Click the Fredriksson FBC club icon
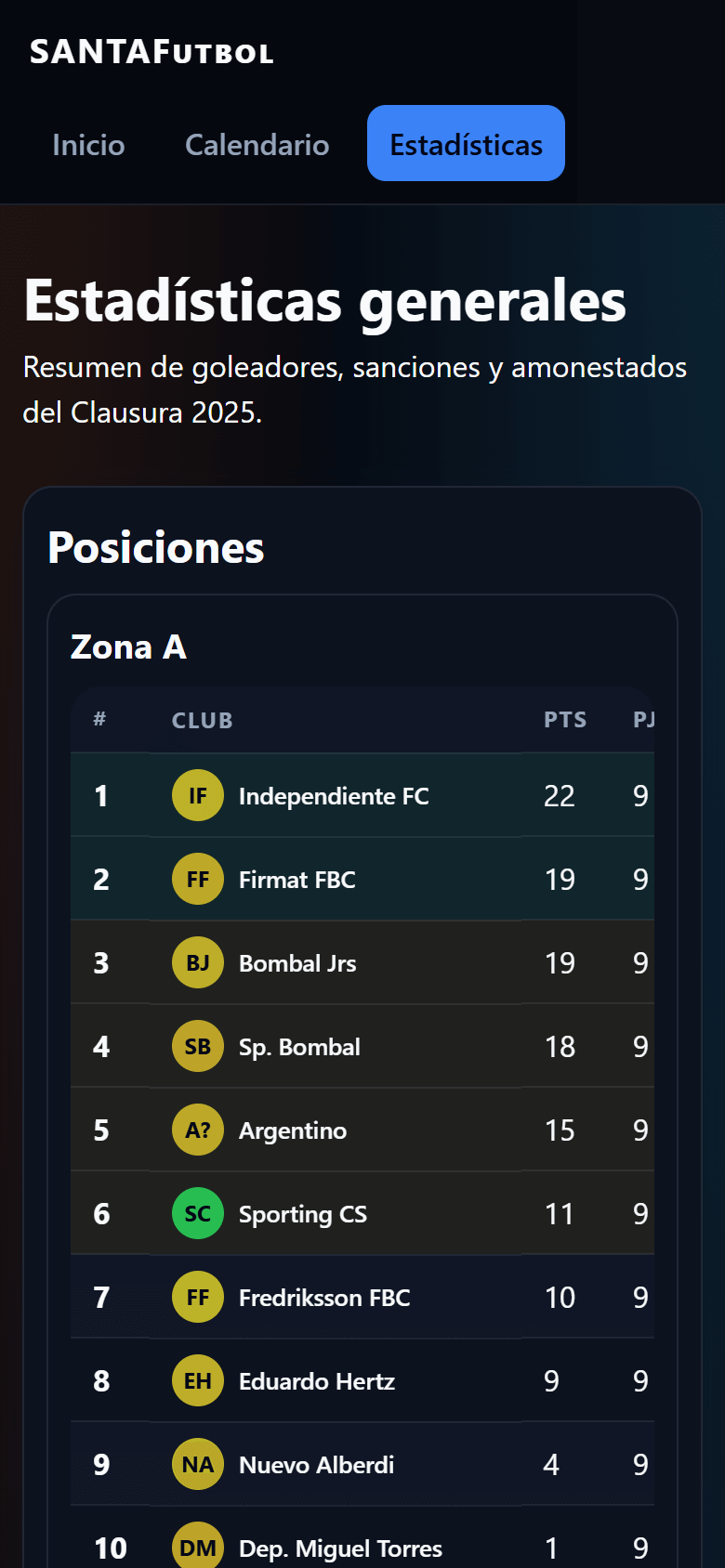725x1568 pixels. 197,1297
